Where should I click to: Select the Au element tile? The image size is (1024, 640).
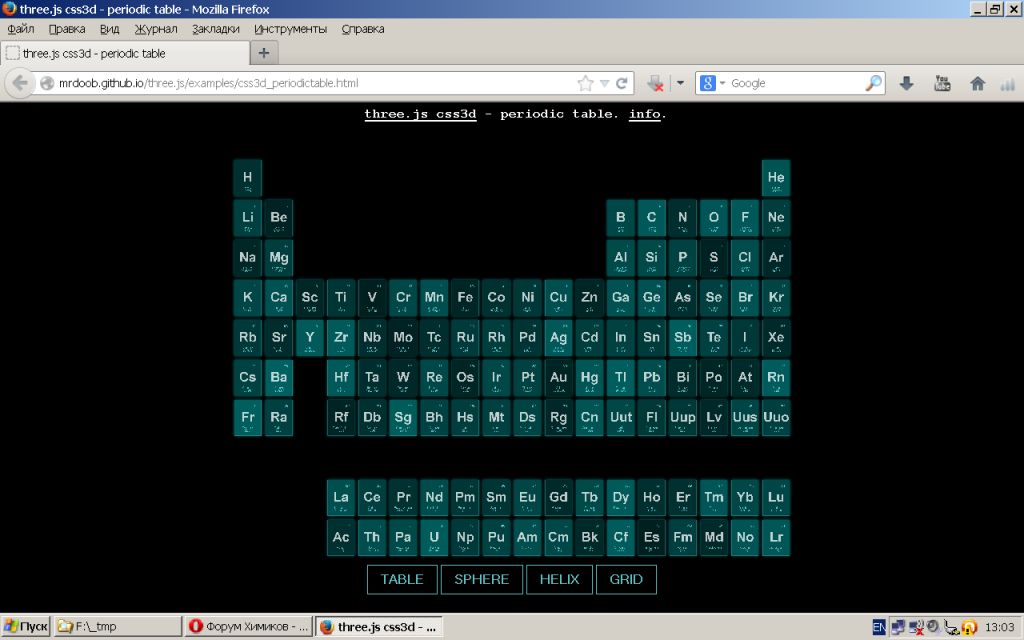pyautogui.click(x=558, y=378)
